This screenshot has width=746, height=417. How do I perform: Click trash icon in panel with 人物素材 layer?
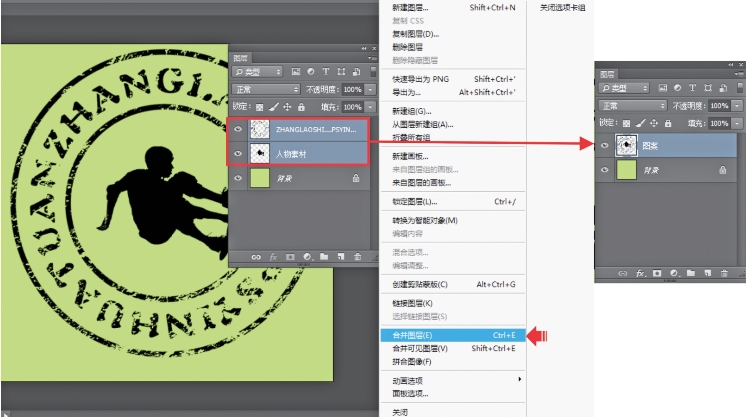click(357, 257)
